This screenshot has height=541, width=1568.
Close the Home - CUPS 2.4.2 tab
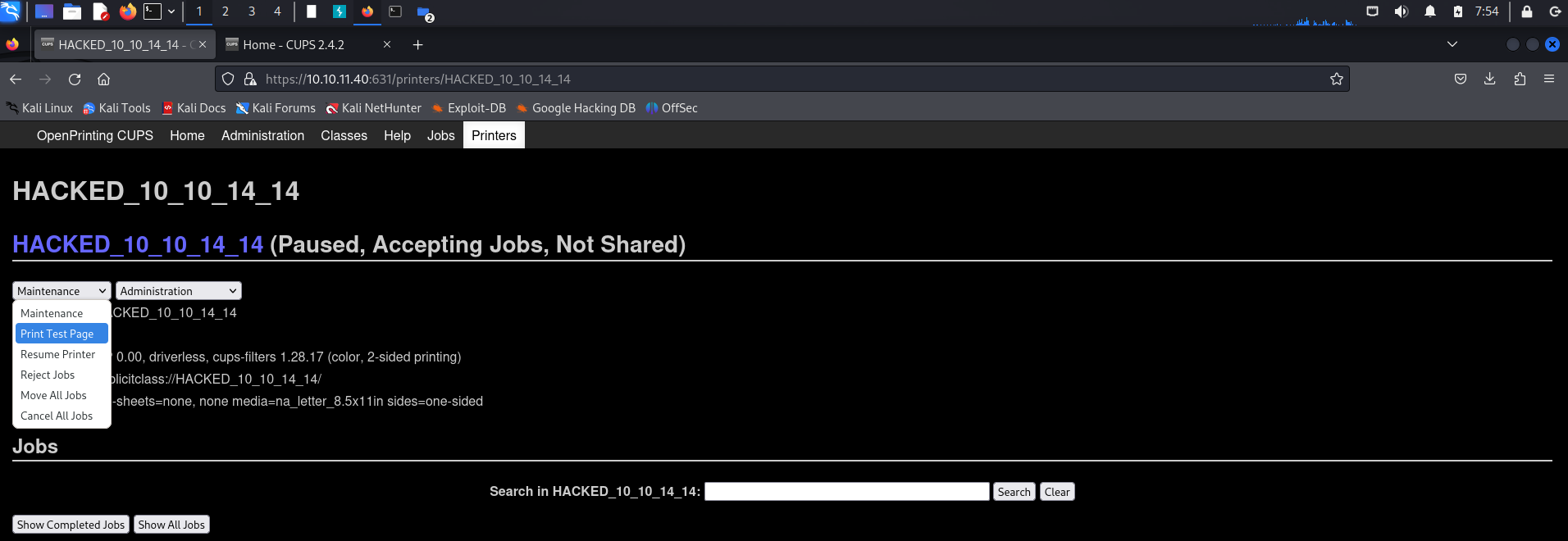coord(387,44)
